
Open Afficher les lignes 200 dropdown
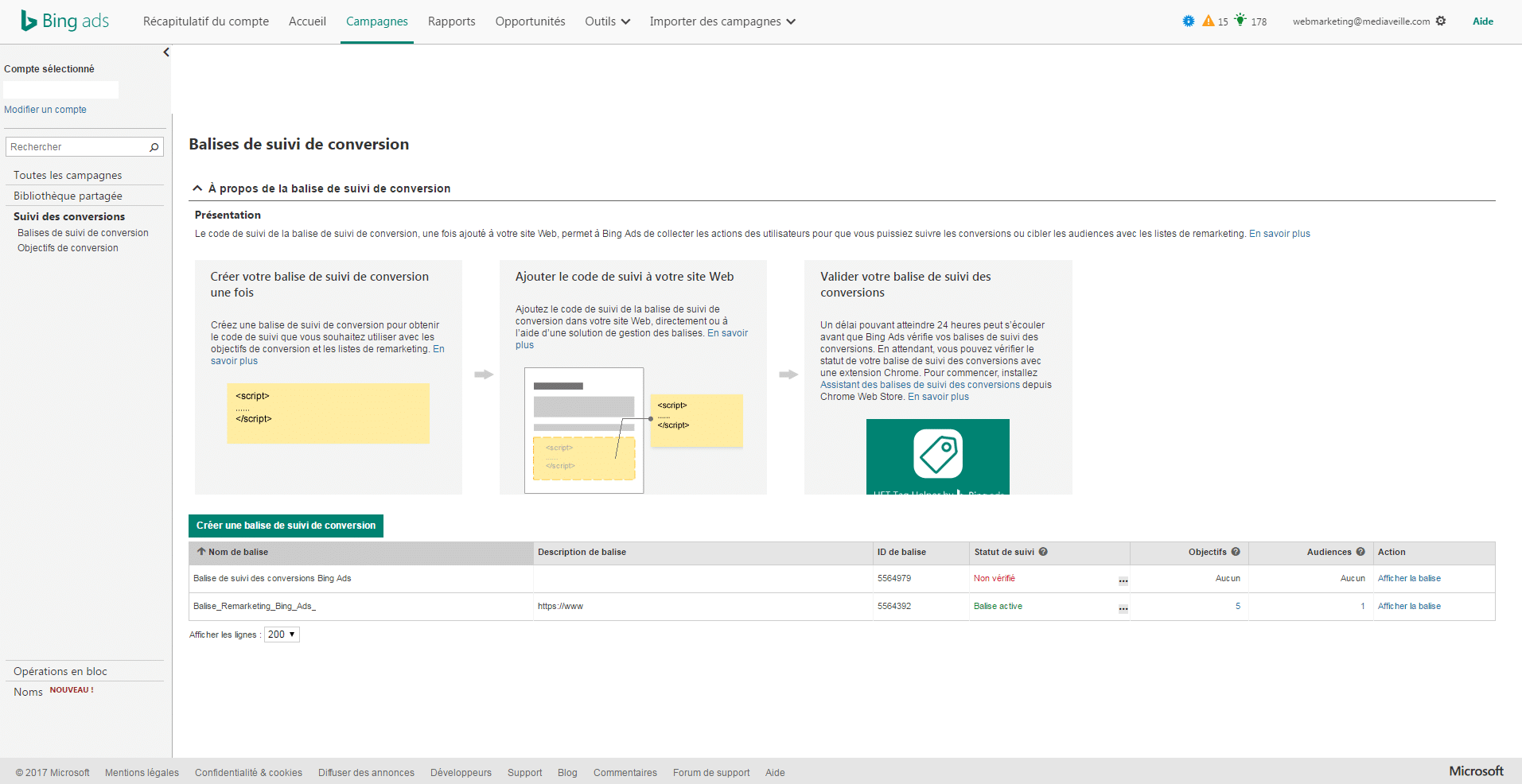[x=282, y=635]
